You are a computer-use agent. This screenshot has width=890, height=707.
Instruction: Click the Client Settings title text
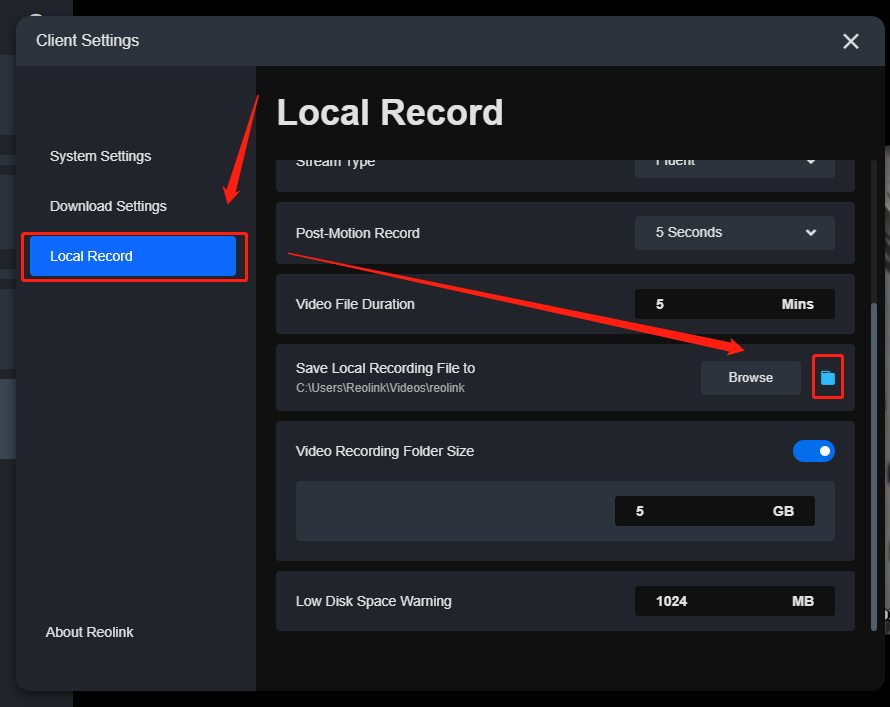click(x=87, y=41)
